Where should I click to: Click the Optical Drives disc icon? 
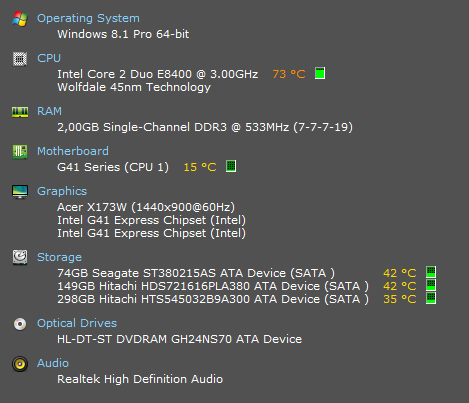click(20, 324)
